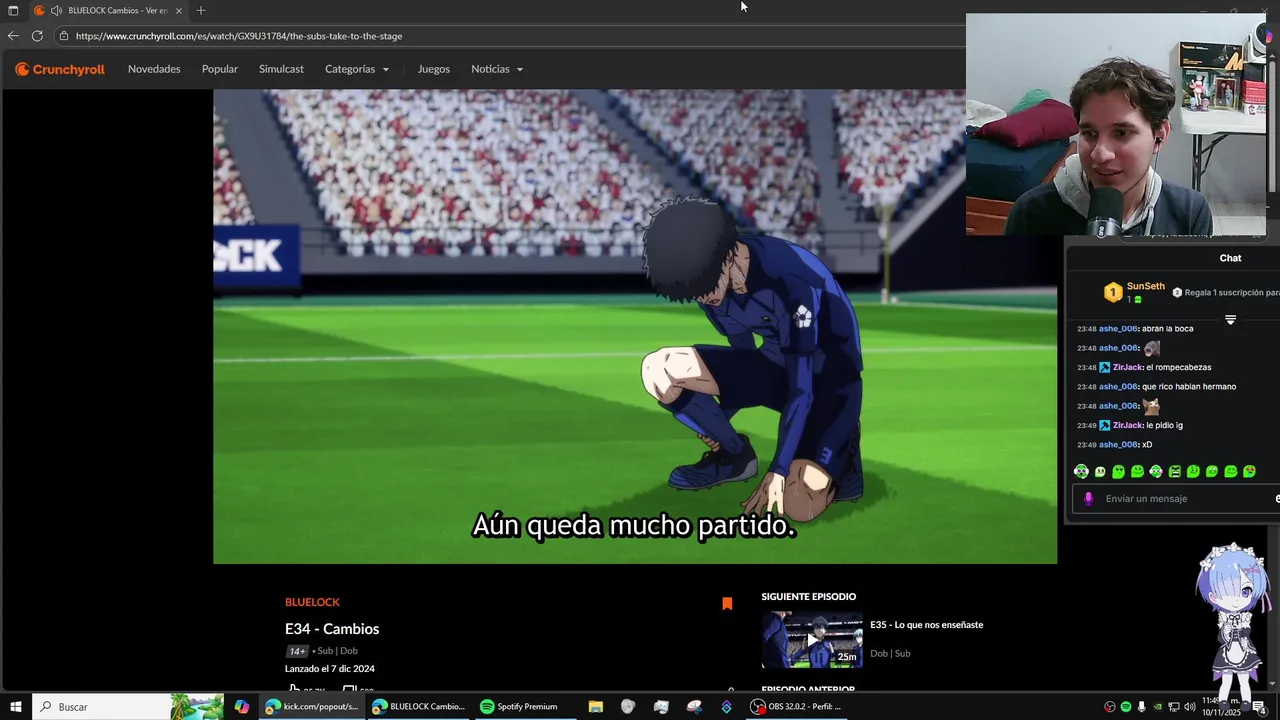1280x720 pixels.
Task: Close the BLUELOCK Cambios browser tab
Action: (179, 10)
